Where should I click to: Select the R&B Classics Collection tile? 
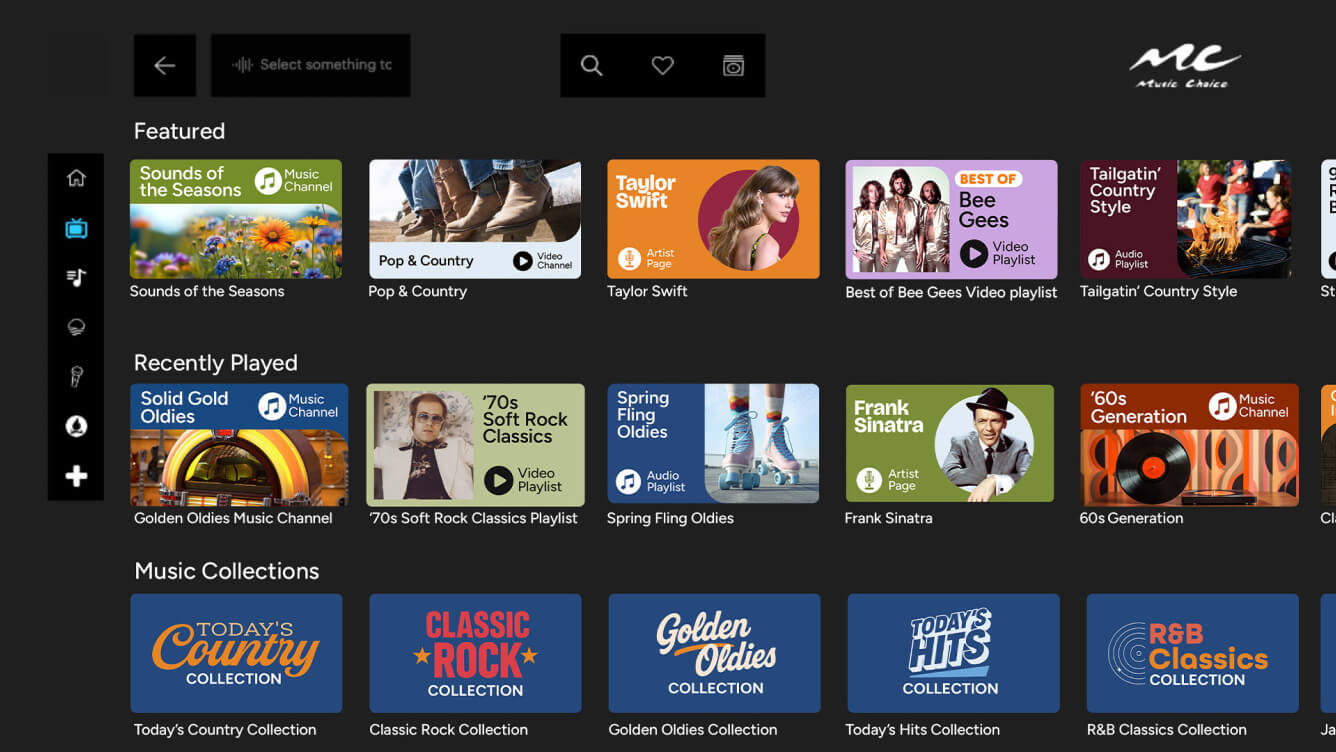[x=1192, y=653]
